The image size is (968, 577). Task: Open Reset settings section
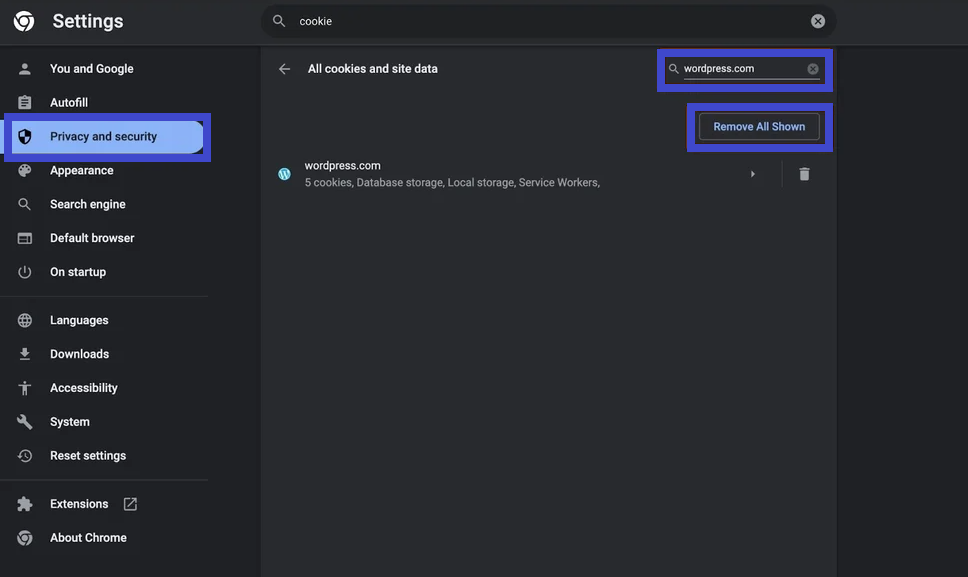(88, 456)
